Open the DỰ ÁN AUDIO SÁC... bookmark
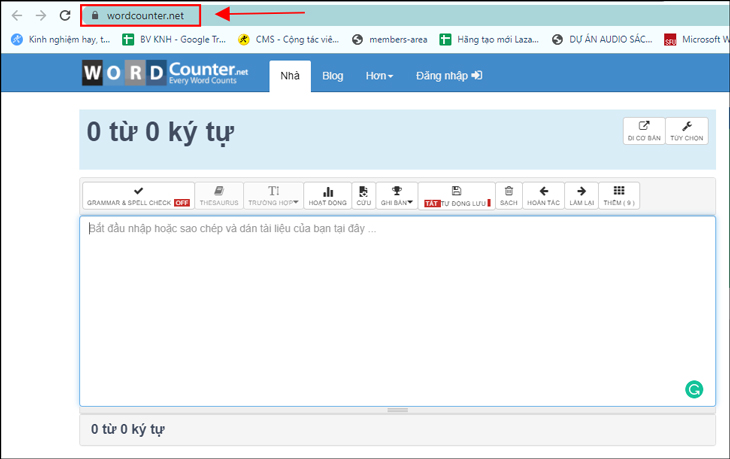This screenshot has height=459, width=730. click(x=602, y=40)
